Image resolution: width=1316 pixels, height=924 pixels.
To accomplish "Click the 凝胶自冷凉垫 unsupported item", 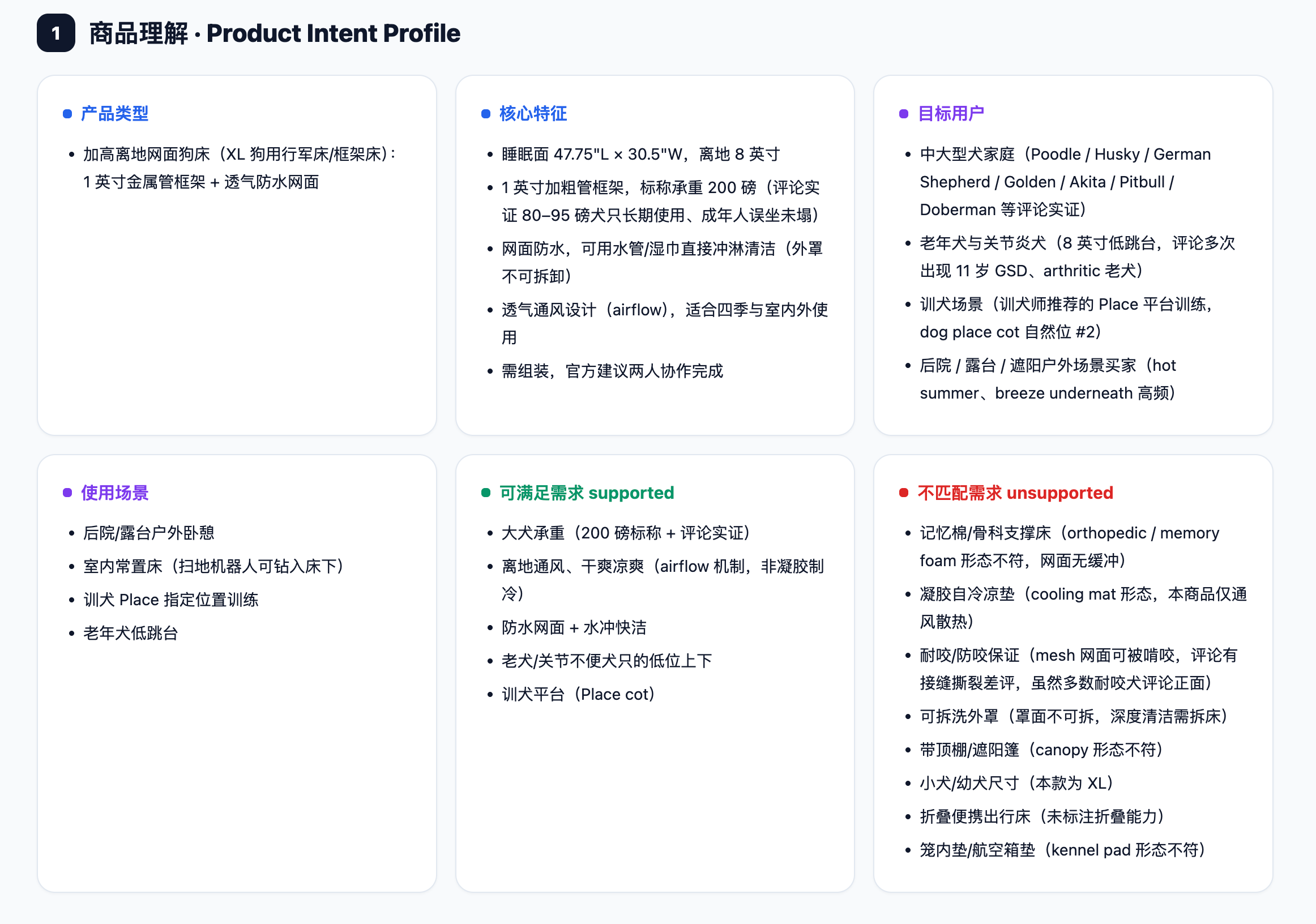I will [x=1083, y=608].
